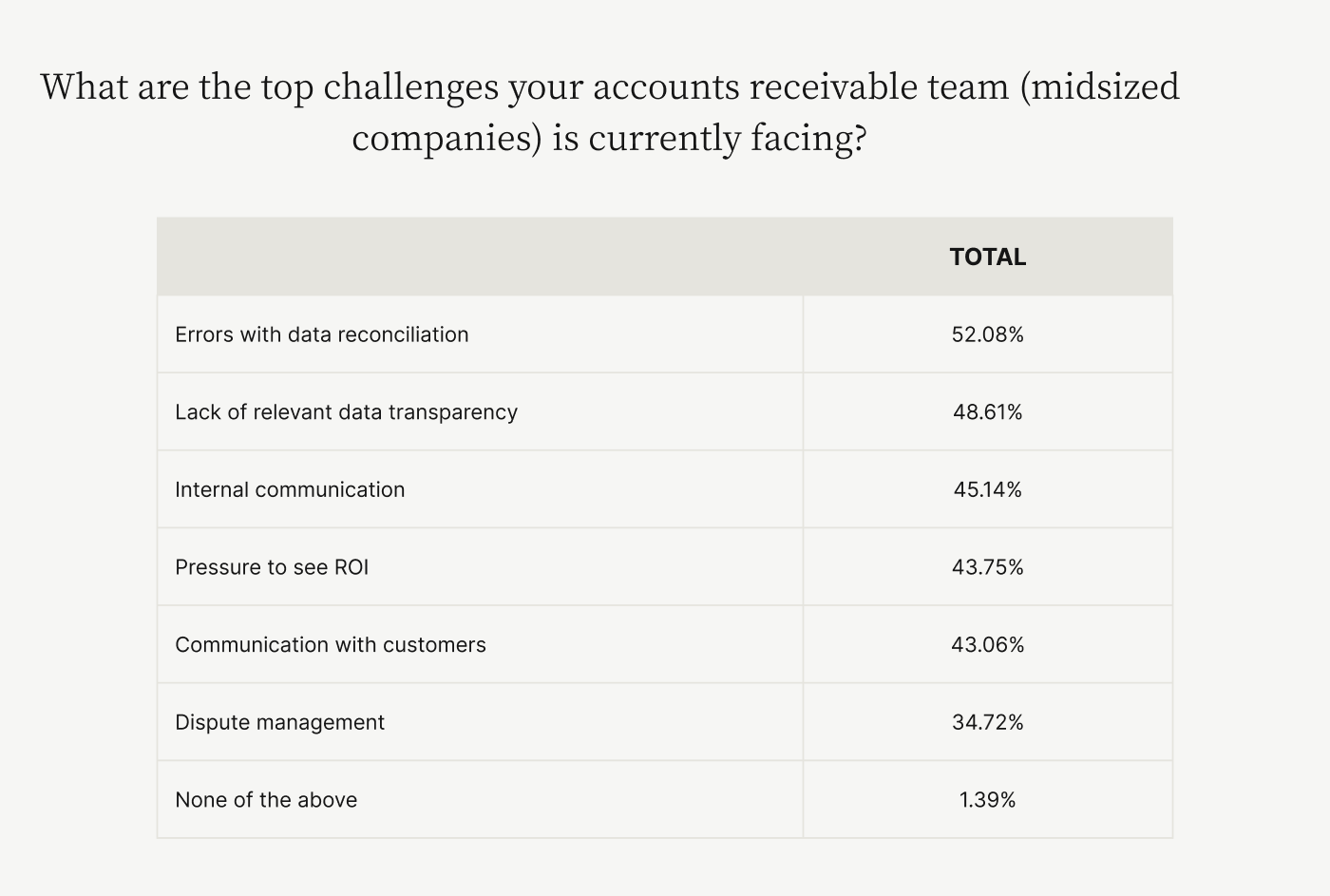The image size is (1330, 896).
Task: Select the 'None of the above' label
Action: (266, 800)
